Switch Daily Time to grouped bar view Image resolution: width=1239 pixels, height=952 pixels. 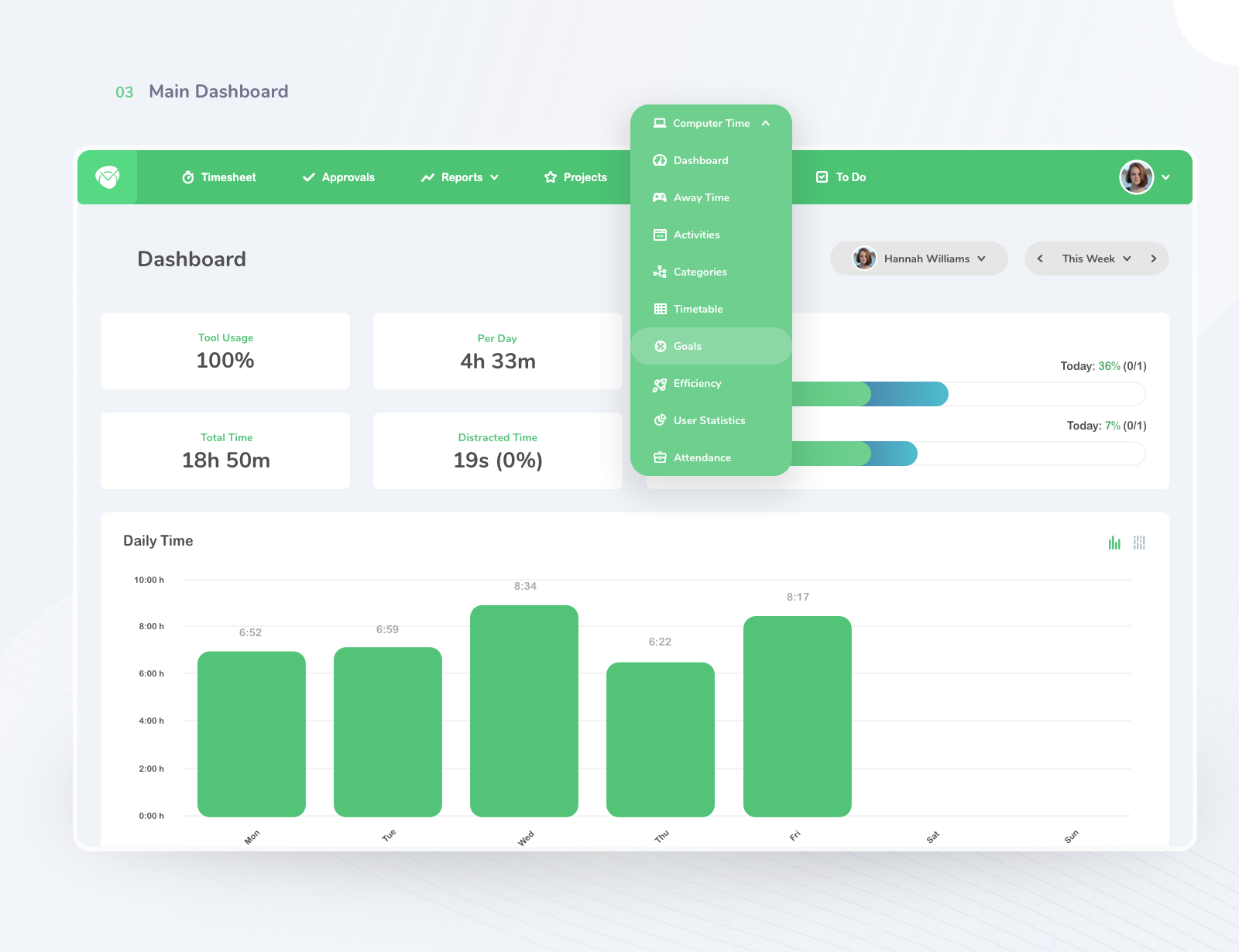click(1138, 543)
